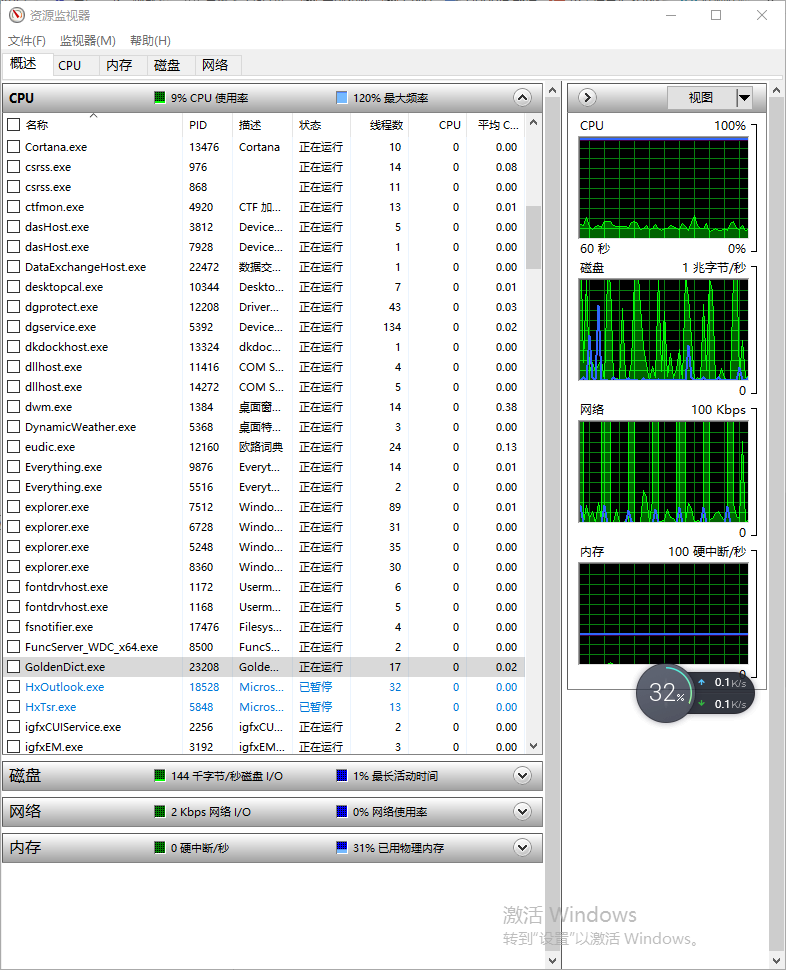The height and width of the screenshot is (970, 786).
Task: Check the box for FuncServer_WDC_x64.exe
Action: pos(13,646)
